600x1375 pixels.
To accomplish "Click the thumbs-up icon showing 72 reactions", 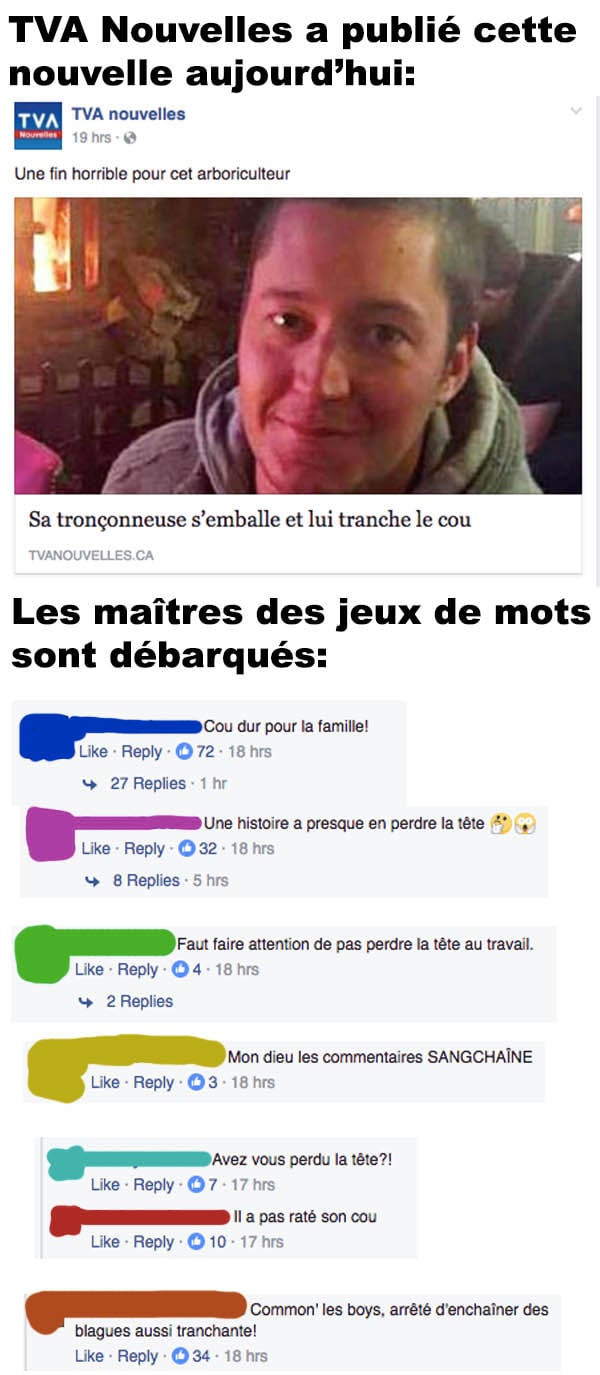I will point(184,751).
